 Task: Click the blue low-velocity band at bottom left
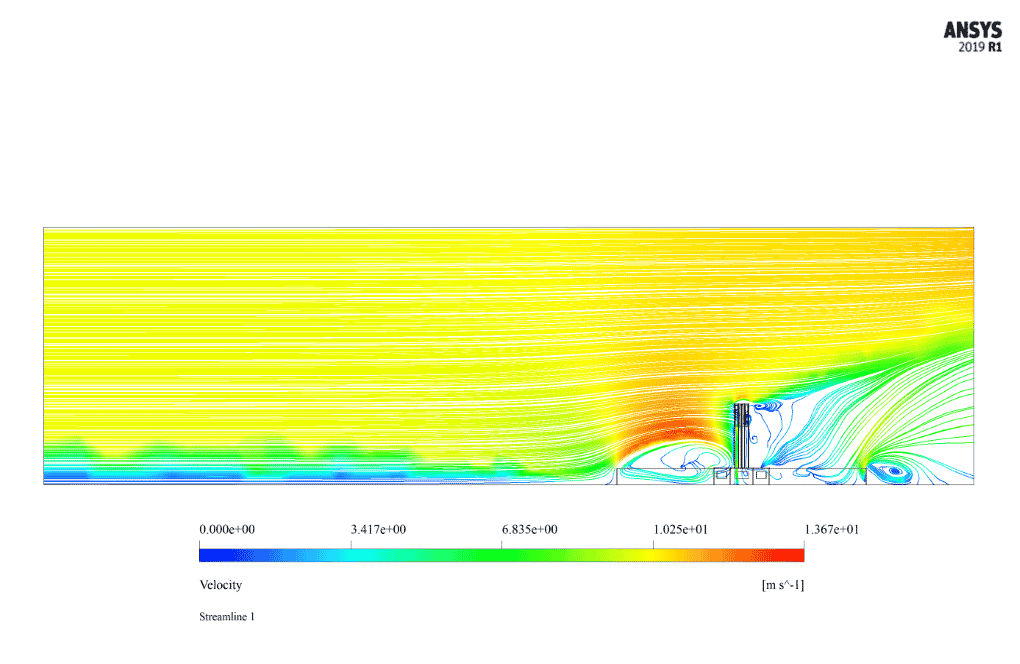150,477
